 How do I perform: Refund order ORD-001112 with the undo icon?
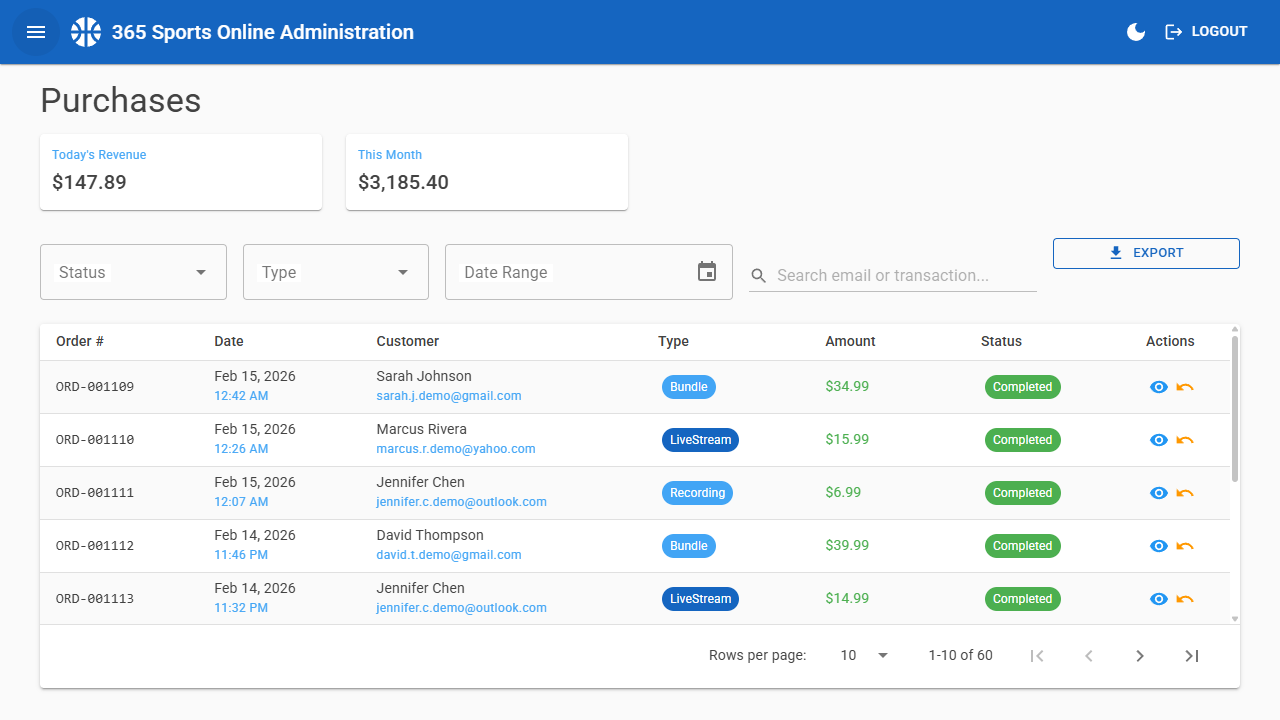point(1185,546)
